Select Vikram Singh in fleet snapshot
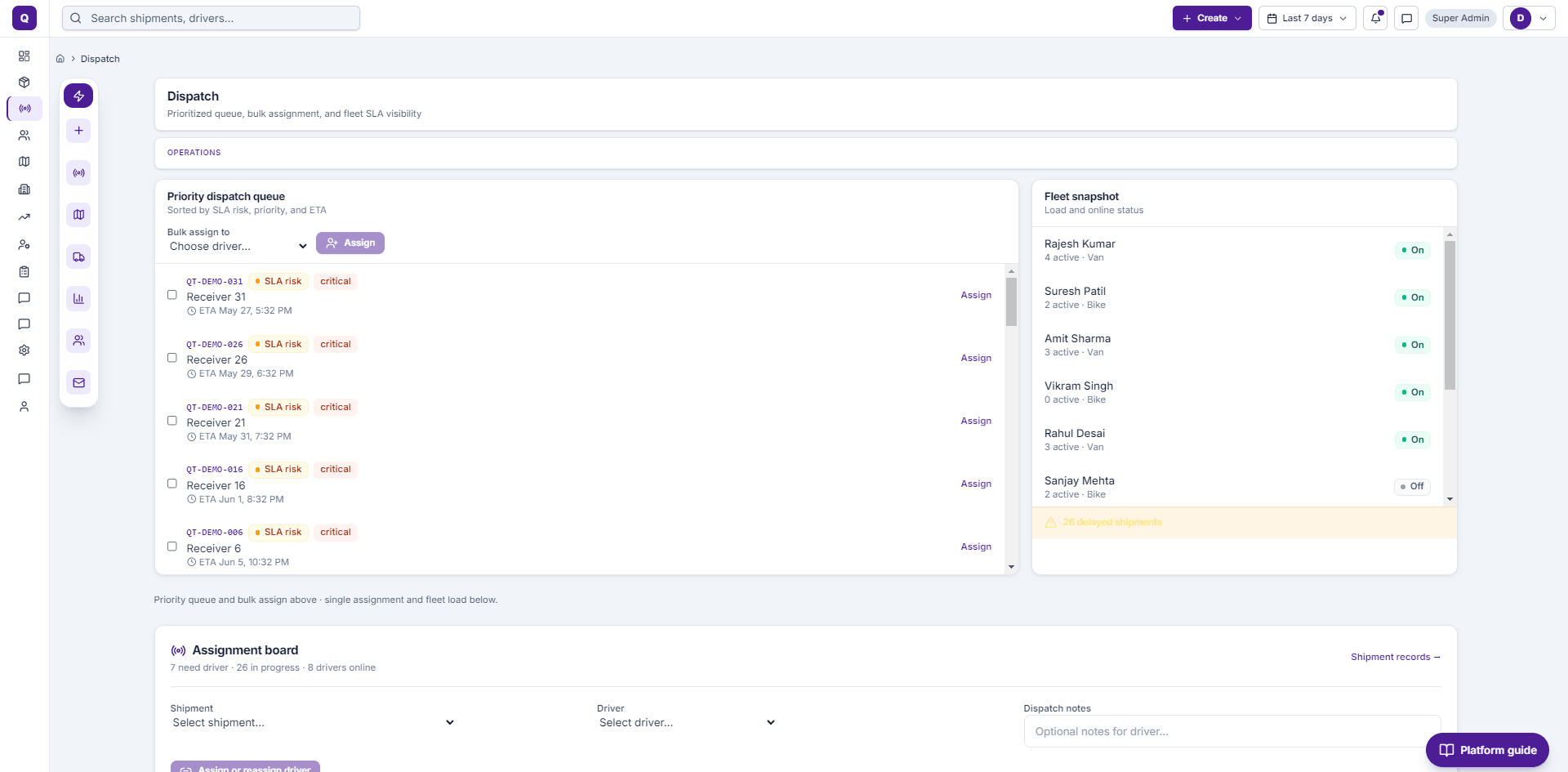The height and width of the screenshot is (772, 1568). pyautogui.click(x=1237, y=392)
